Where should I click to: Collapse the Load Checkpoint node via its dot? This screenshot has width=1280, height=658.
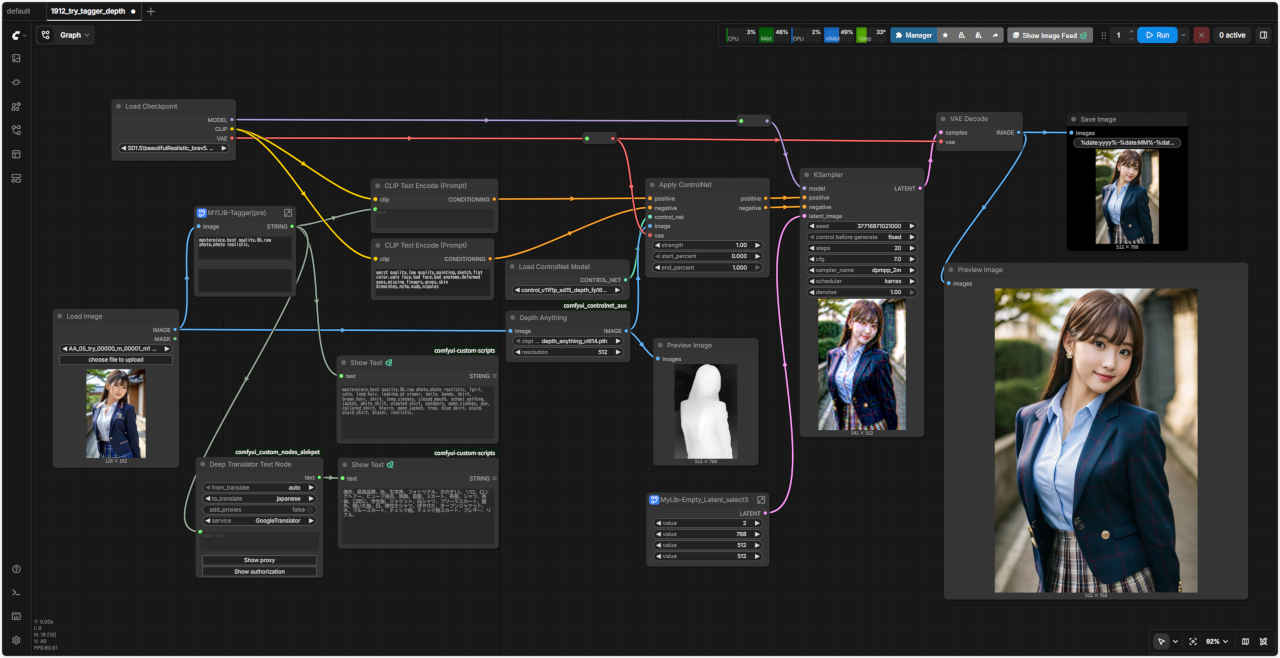(x=119, y=106)
